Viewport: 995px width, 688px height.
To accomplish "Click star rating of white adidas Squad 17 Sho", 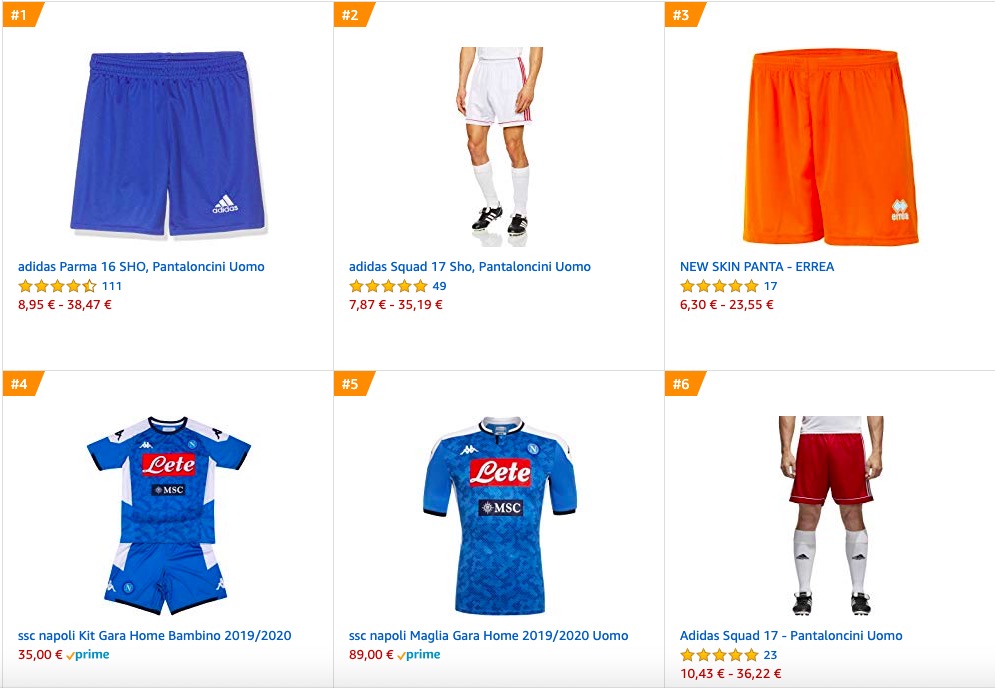I will (x=388, y=286).
